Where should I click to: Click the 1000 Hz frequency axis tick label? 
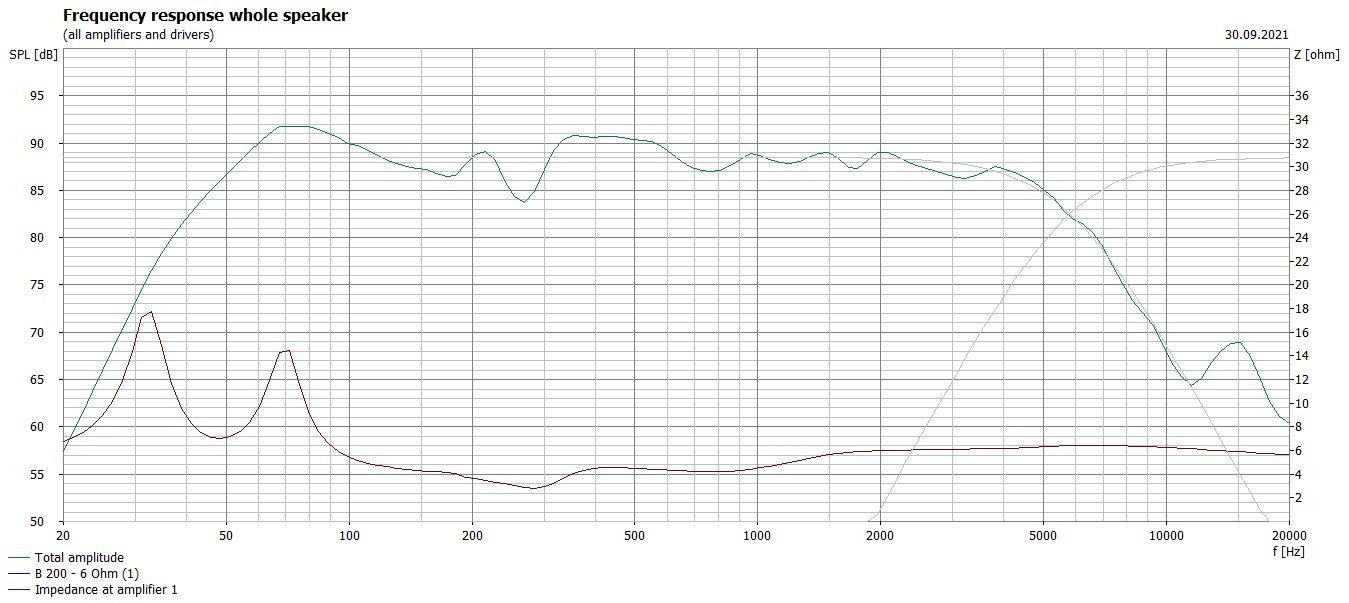[757, 537]
